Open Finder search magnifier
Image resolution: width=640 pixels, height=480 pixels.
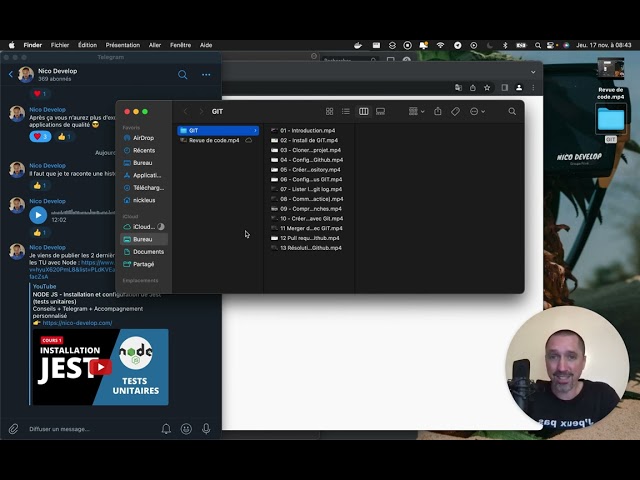click(x=512, y=111)
